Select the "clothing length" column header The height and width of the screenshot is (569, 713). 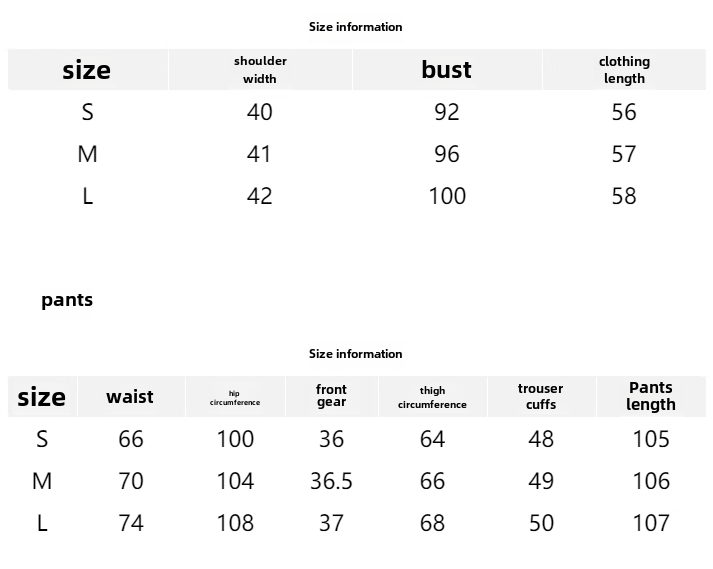(x=624, y=70)
